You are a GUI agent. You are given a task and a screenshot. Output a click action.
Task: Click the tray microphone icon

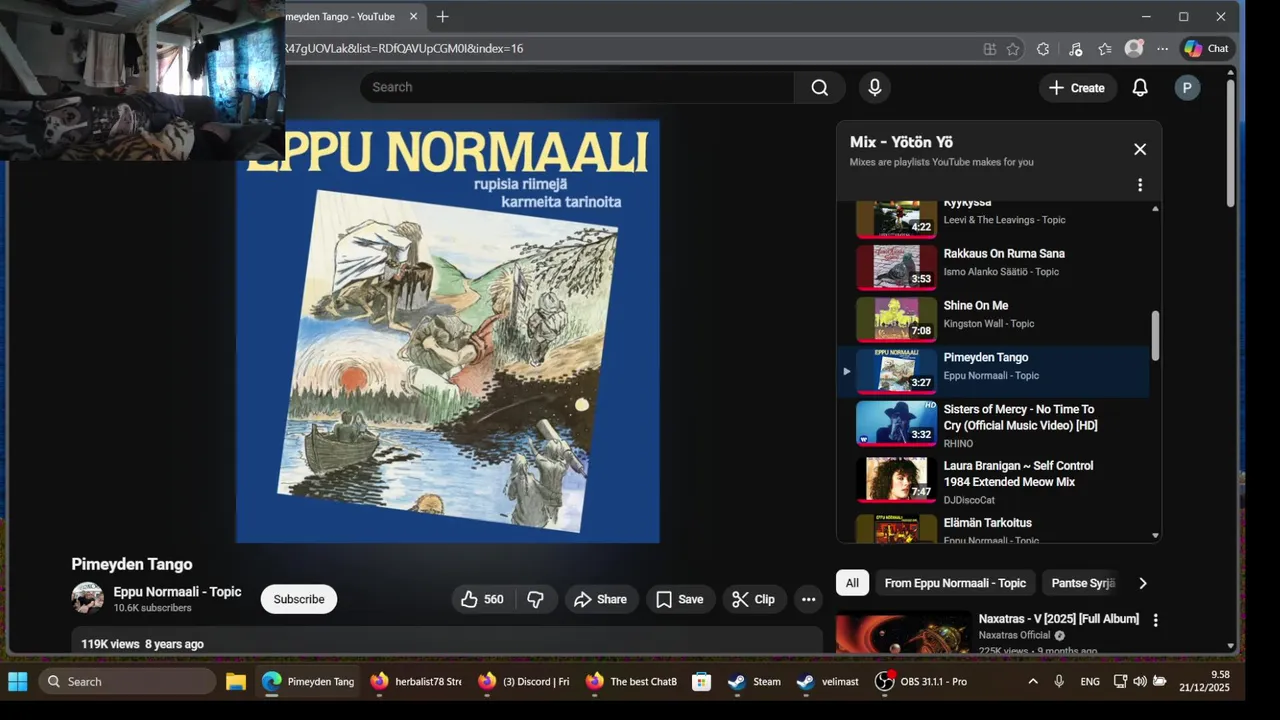point(1059,682)
